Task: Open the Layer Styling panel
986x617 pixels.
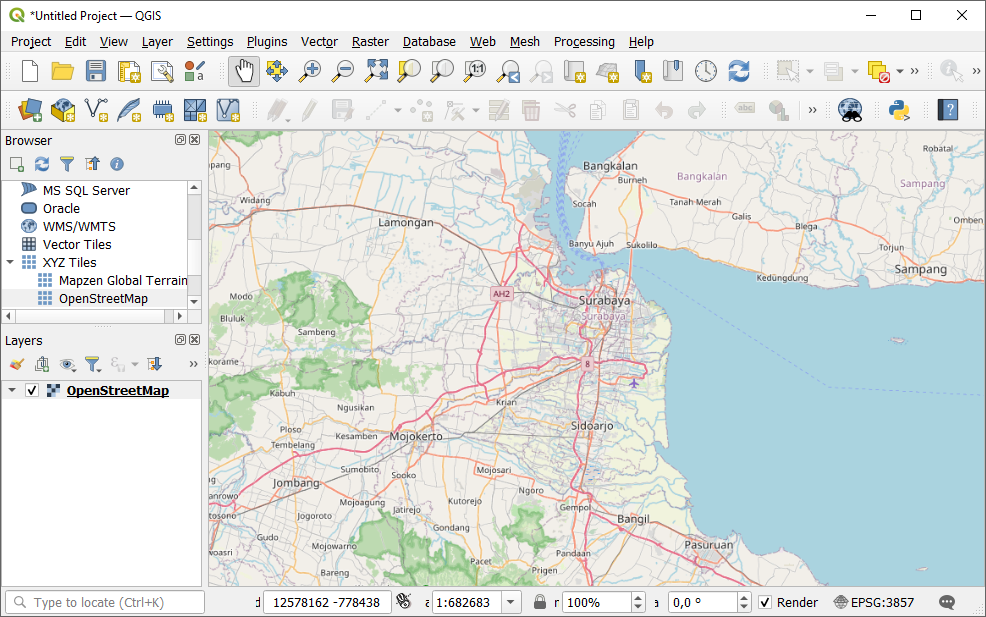Action: 15,364
